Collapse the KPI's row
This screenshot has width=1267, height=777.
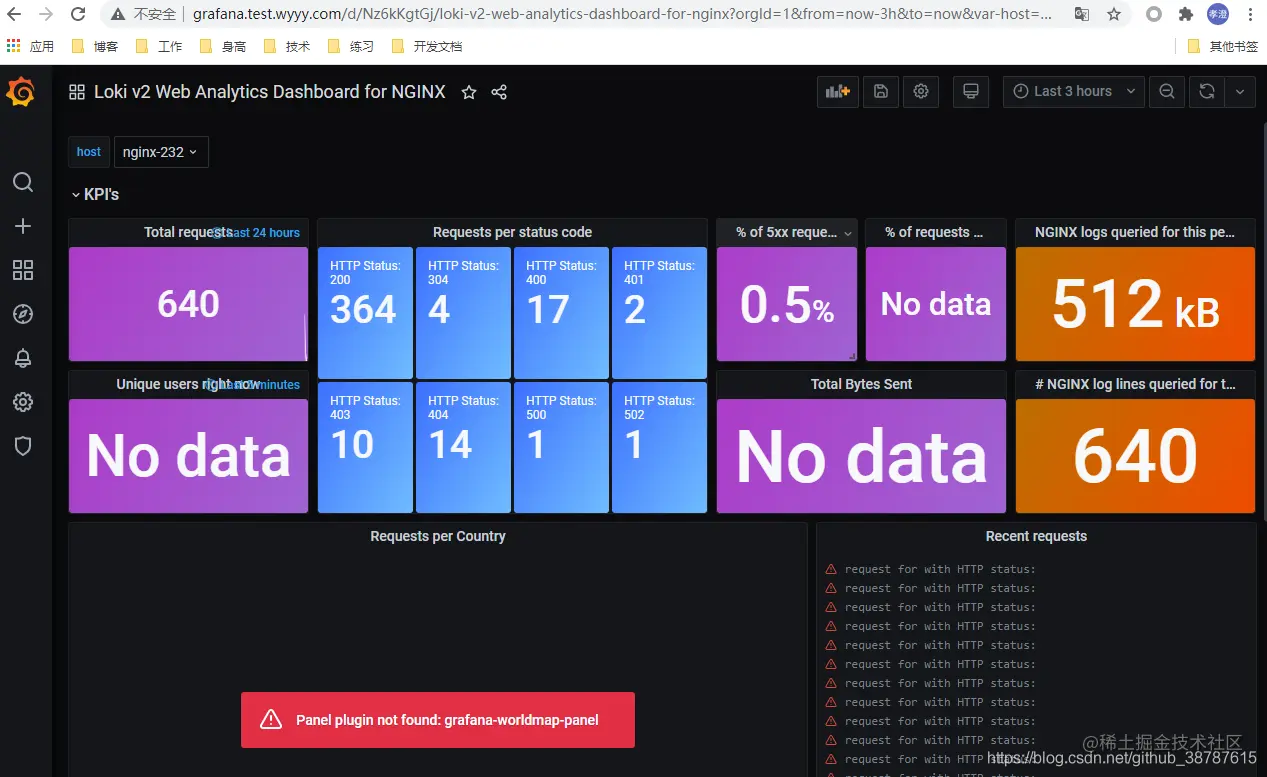coord(95,194)
